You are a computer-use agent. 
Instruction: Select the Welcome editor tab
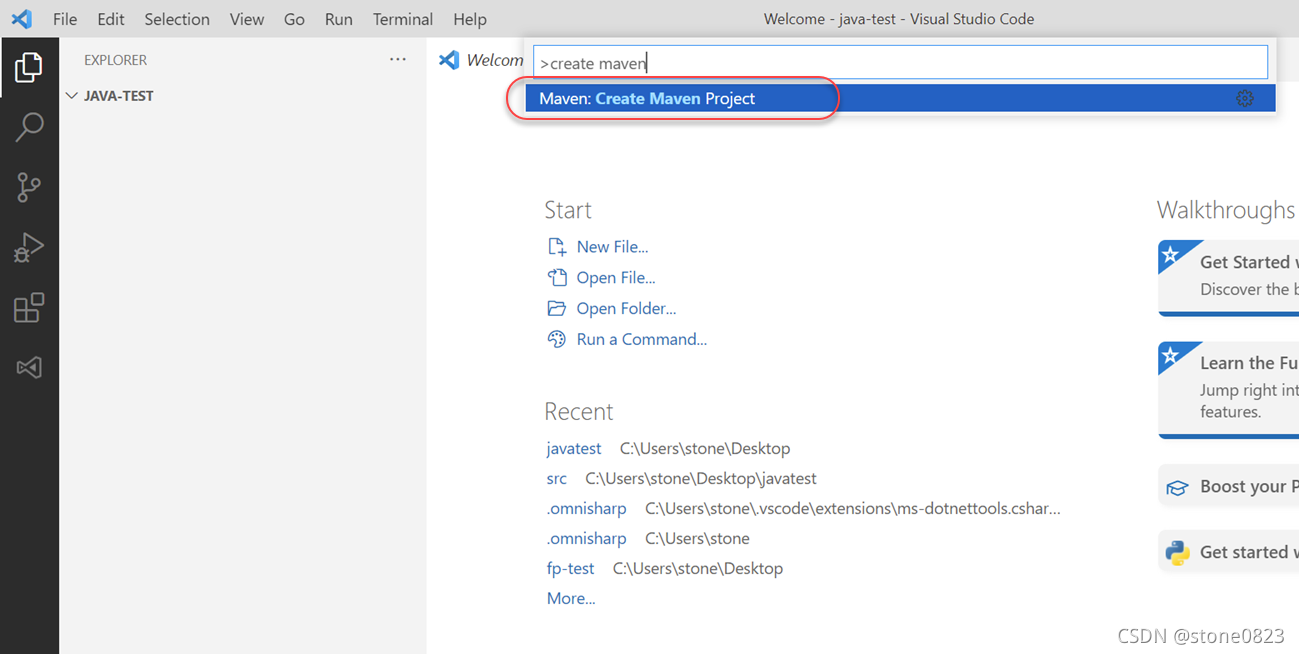coord(480,60)
